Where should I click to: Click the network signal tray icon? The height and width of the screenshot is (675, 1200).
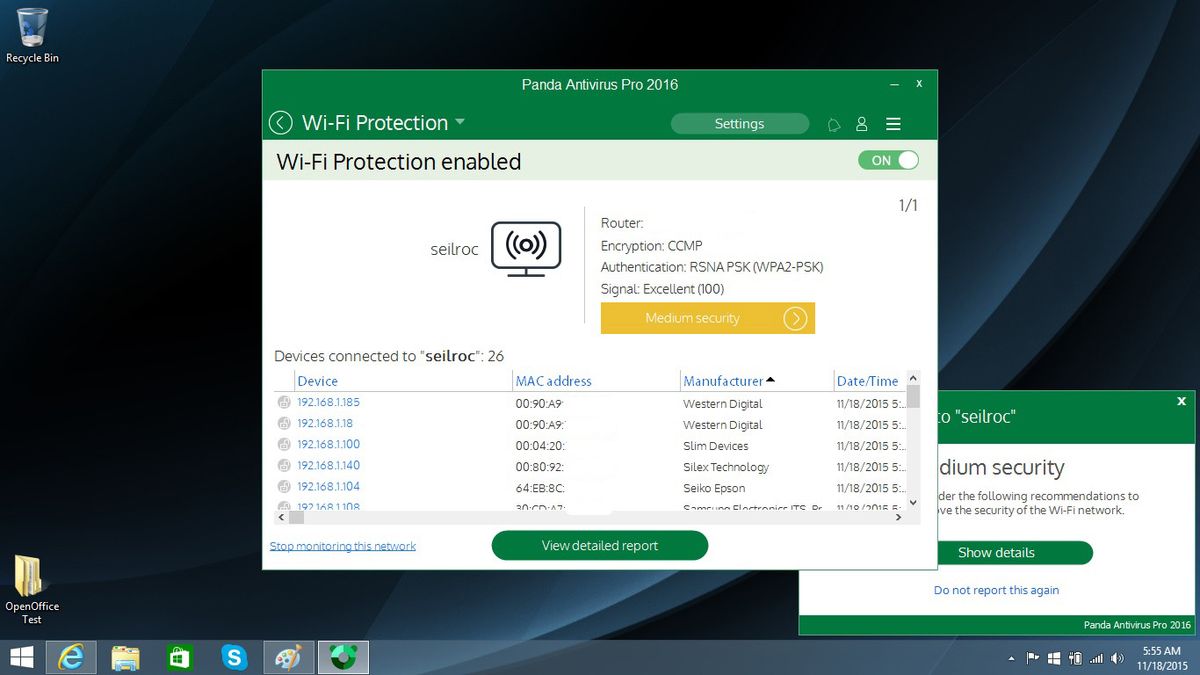[x=1097, y=659]
